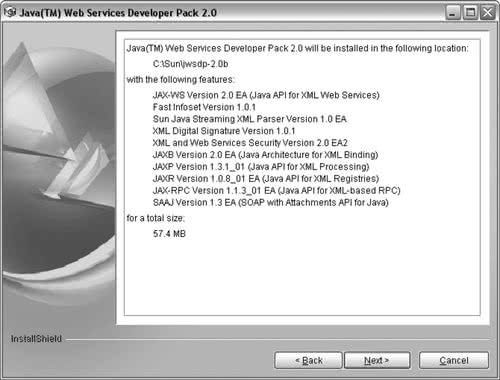Click the window title bar text

click(x=118, y=13)
